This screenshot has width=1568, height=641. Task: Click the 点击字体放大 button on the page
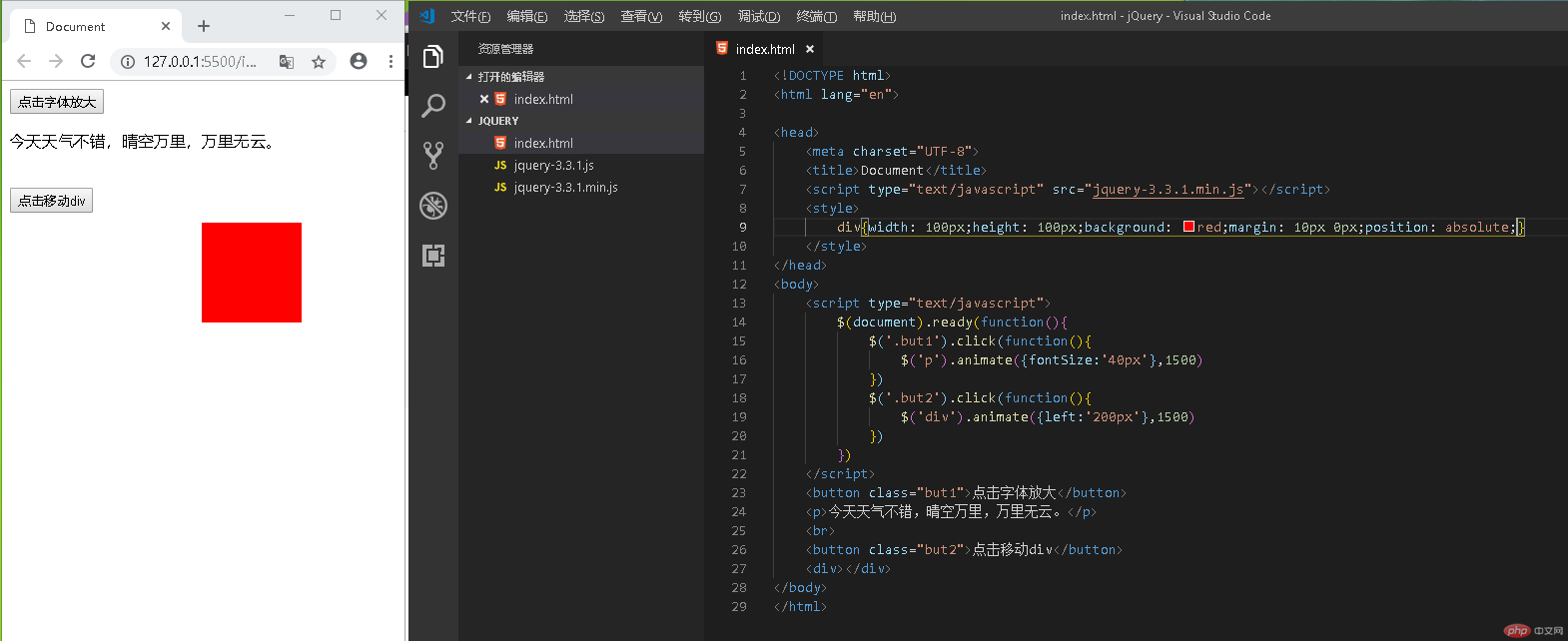point(57,102)
